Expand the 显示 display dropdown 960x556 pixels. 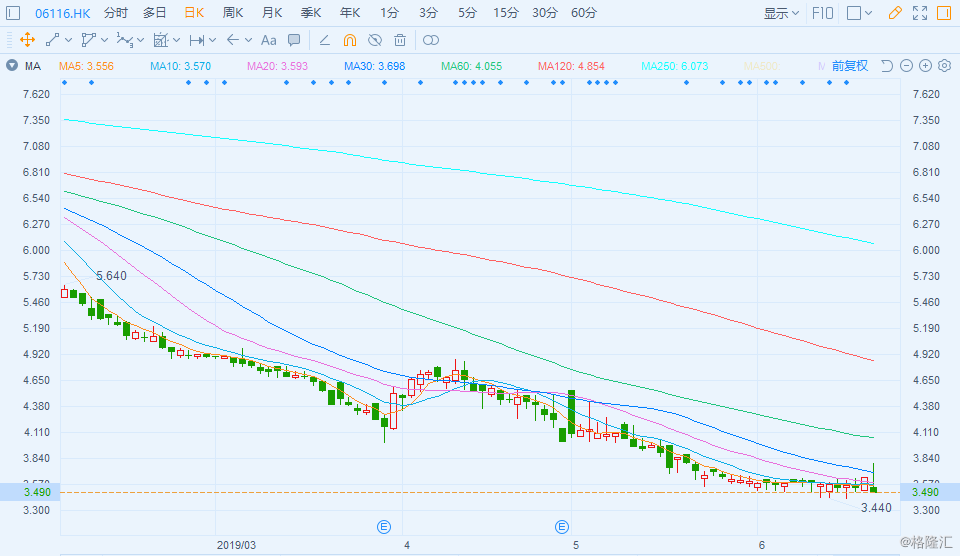click(781, 13)
